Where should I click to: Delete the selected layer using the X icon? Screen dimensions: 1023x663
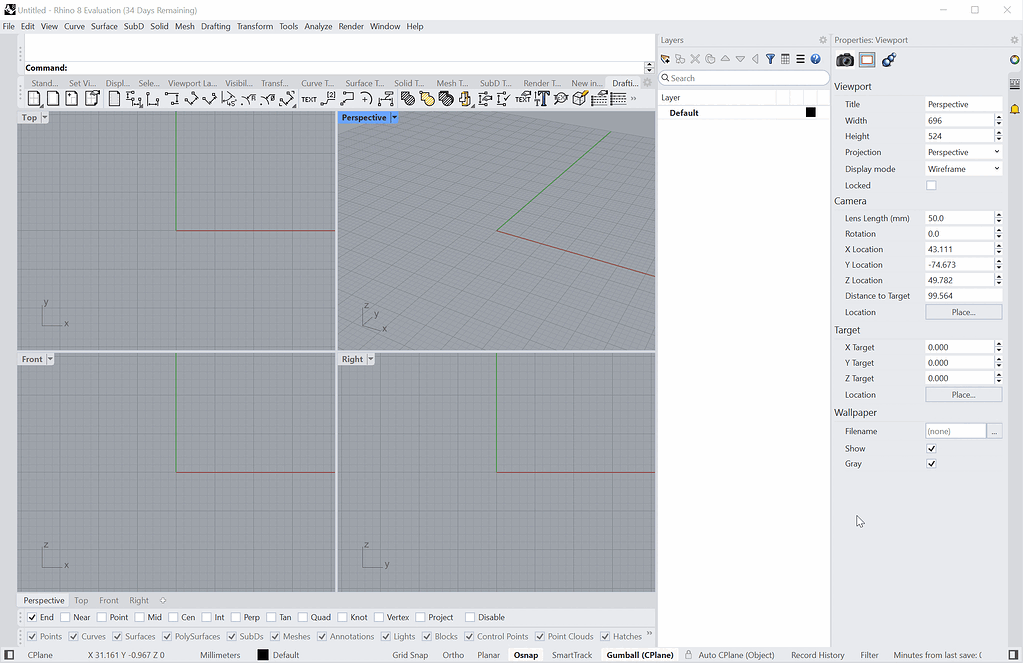click(695, 59)
